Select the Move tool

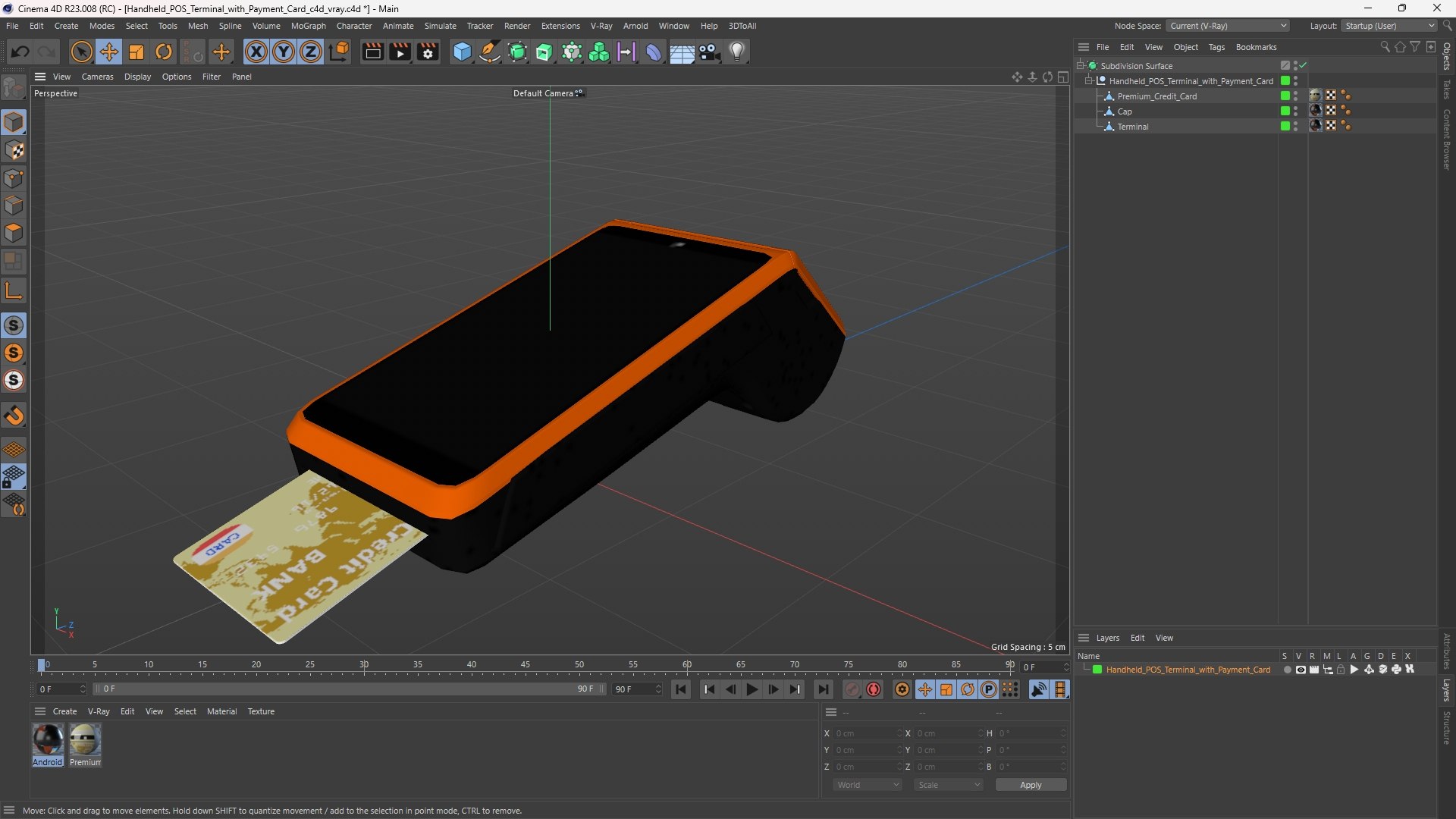pos(109,52)
